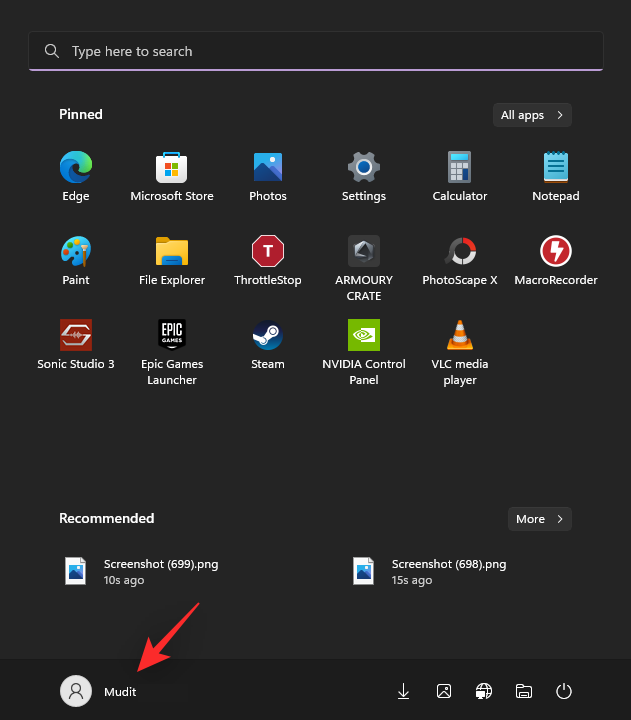Screen dimensions: 631x720
Task: Open recommended file Screenshot (699).png
Action: pos(142,572)
